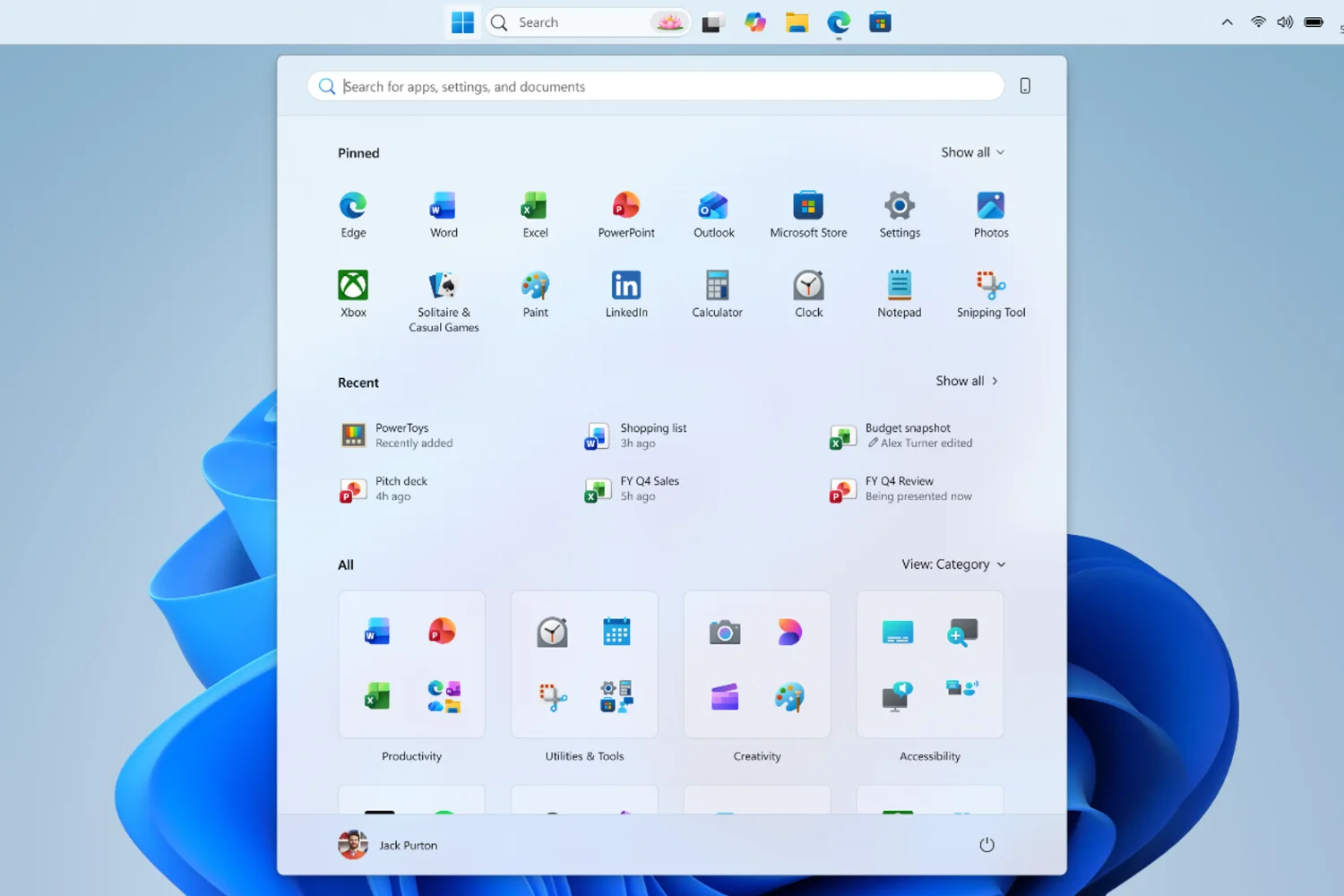Click the Start menu search field
This screenshot has height=896, width=1344.
(655, 86)
